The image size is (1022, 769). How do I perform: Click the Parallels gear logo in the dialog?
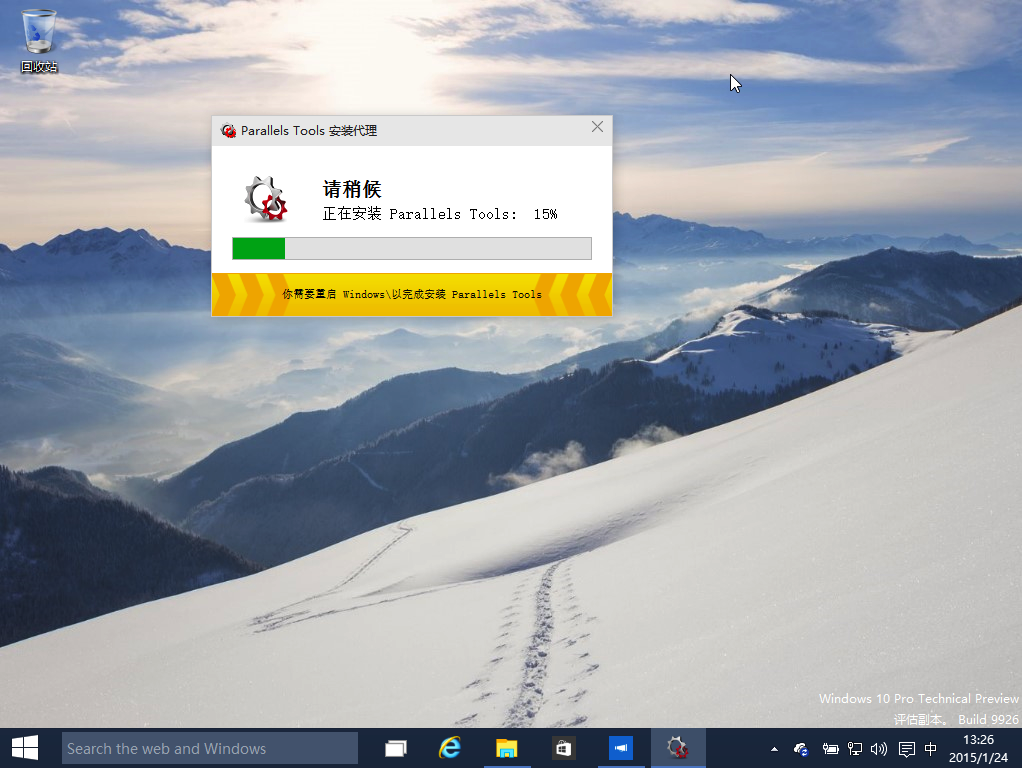coord(264,199)
